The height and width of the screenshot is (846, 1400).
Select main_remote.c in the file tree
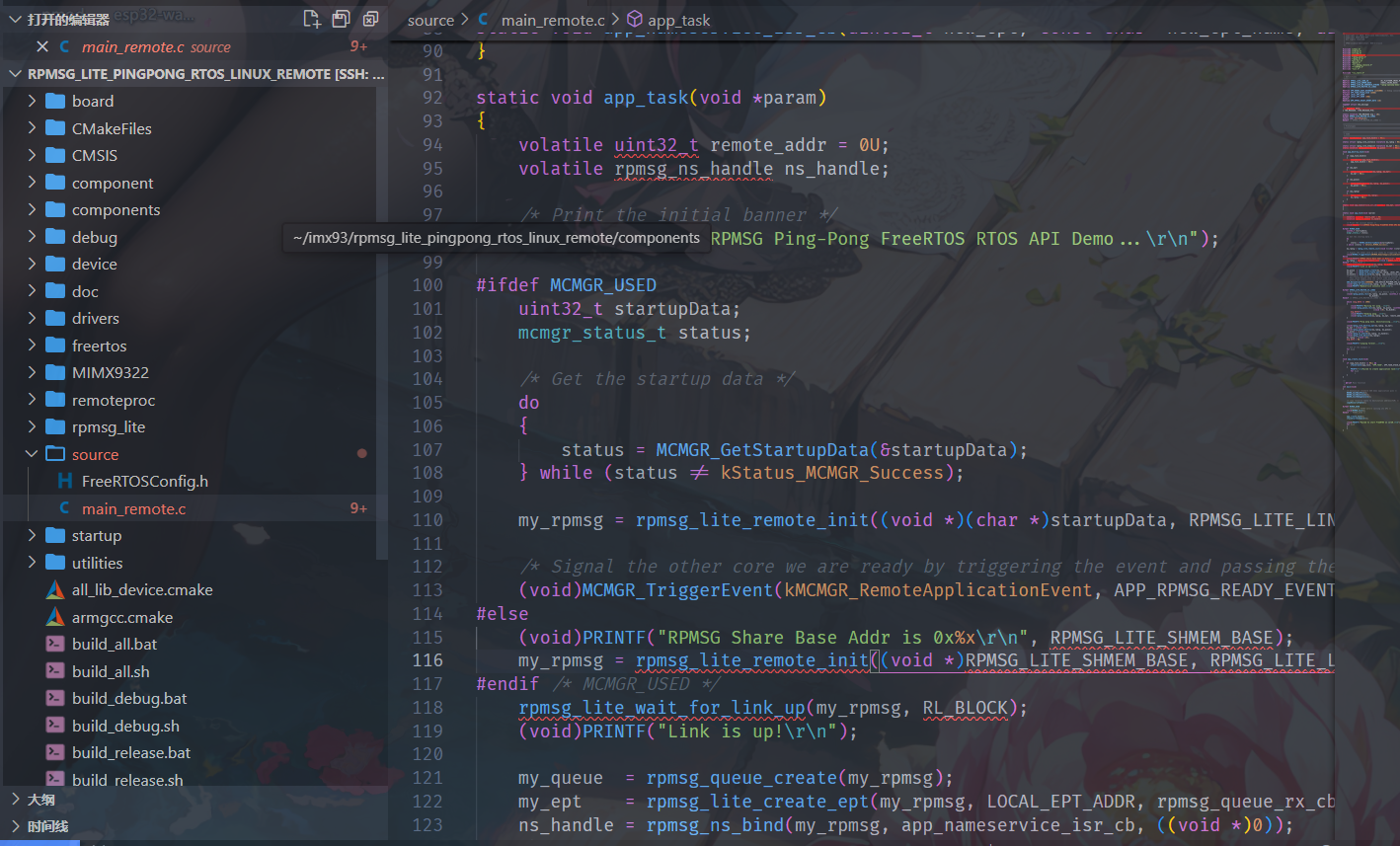pos(133,508)
